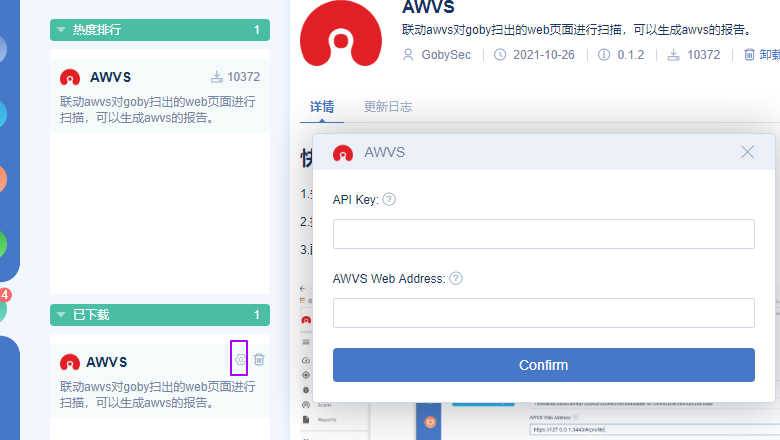Screen dimensions: 780x440
Task: Click the download count 10372 in list card
Action: tap(243, 77)
